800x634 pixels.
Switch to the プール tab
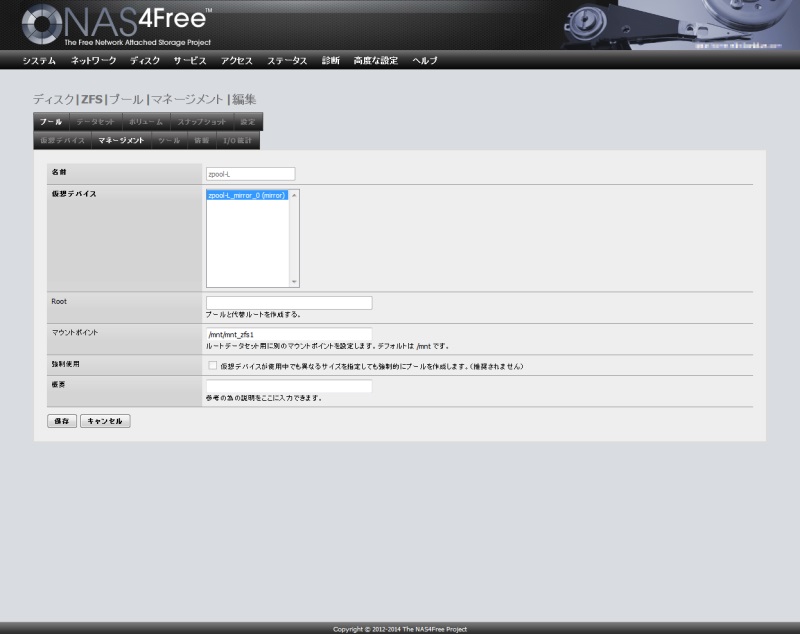click(x=51, y=121)
